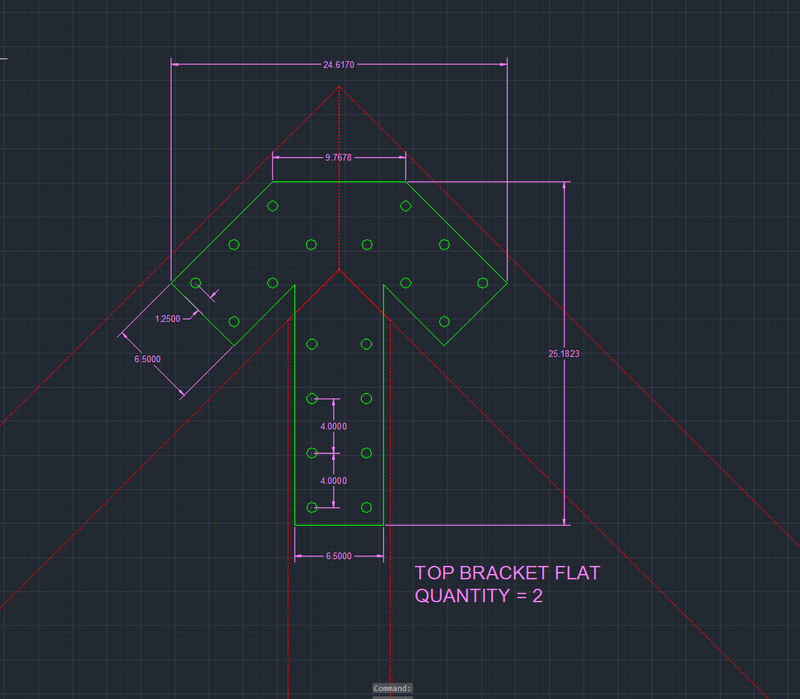This screenshot has height=699, width=800.
Task: Select the top green edge of the bracket
Action: tap(339, 182)
